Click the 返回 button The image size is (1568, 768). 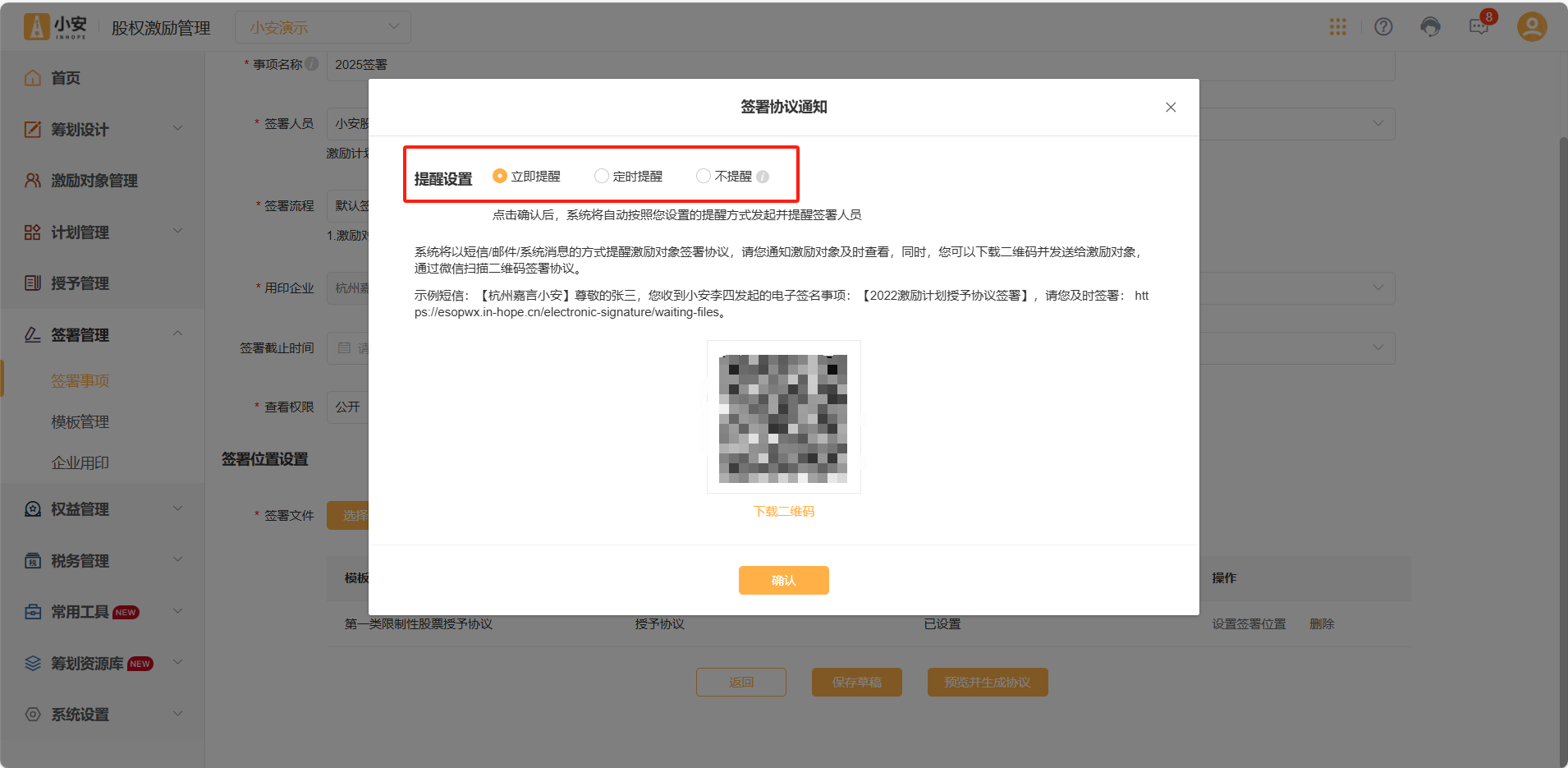(740, 682)
